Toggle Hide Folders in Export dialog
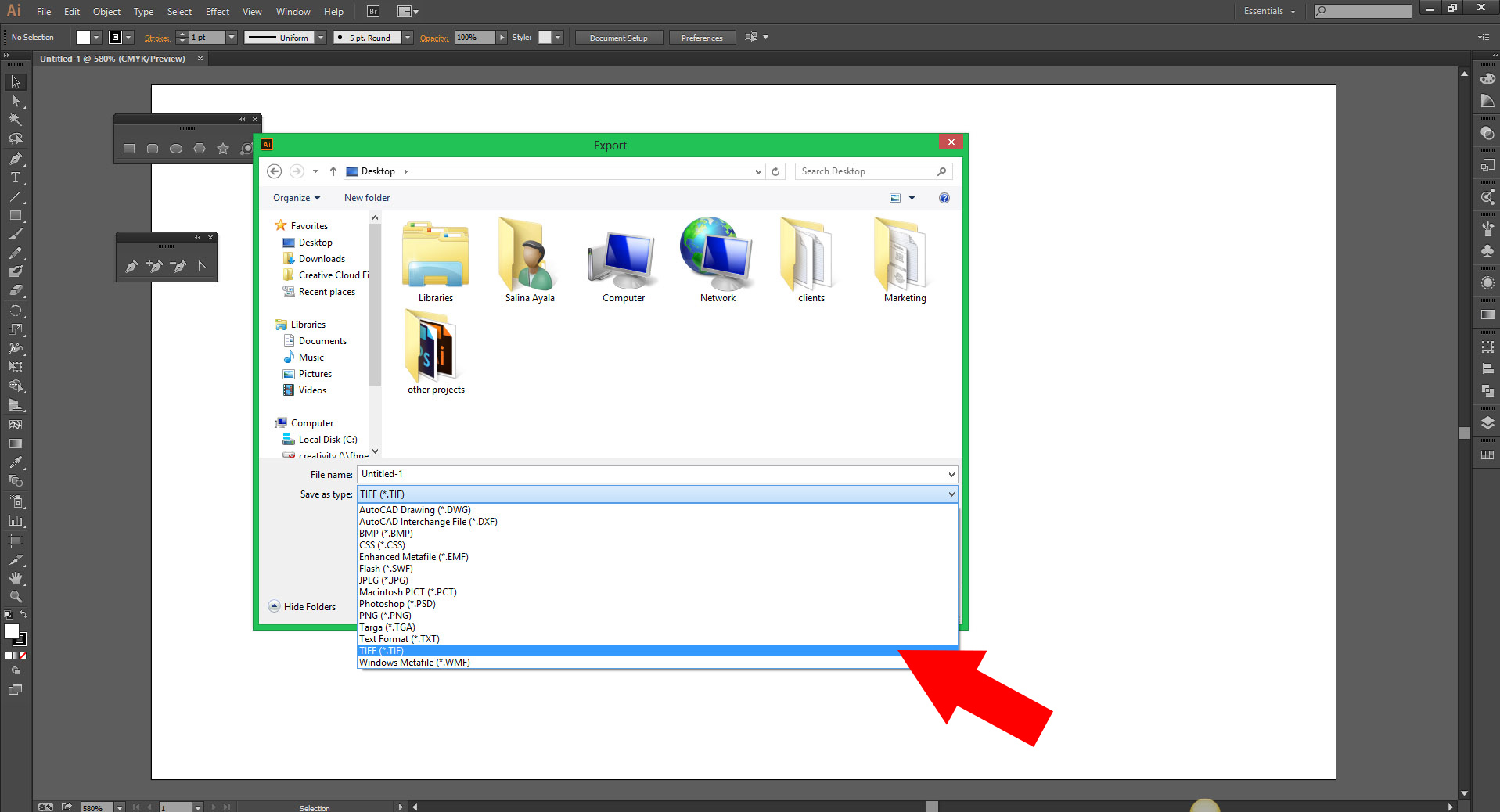 point(302,606)
